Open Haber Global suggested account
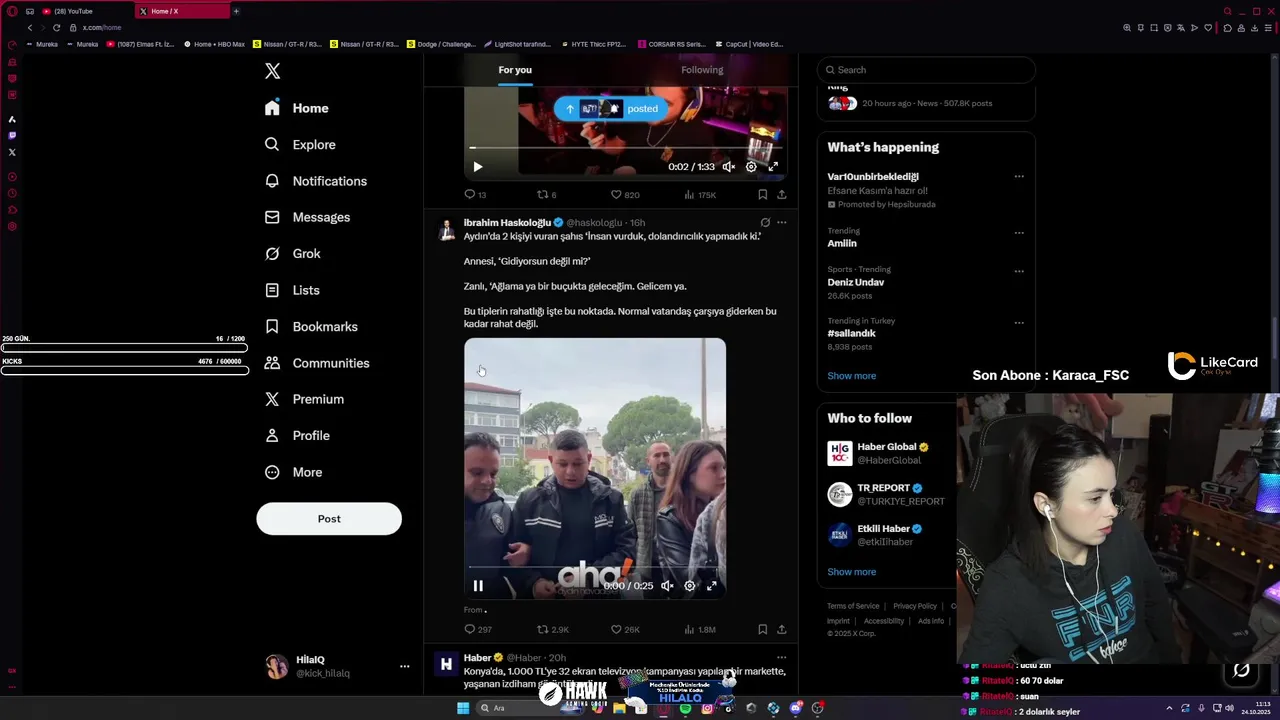Viewport: 1280px width, 720px height. pyautogui.click(x=887, y=453)
